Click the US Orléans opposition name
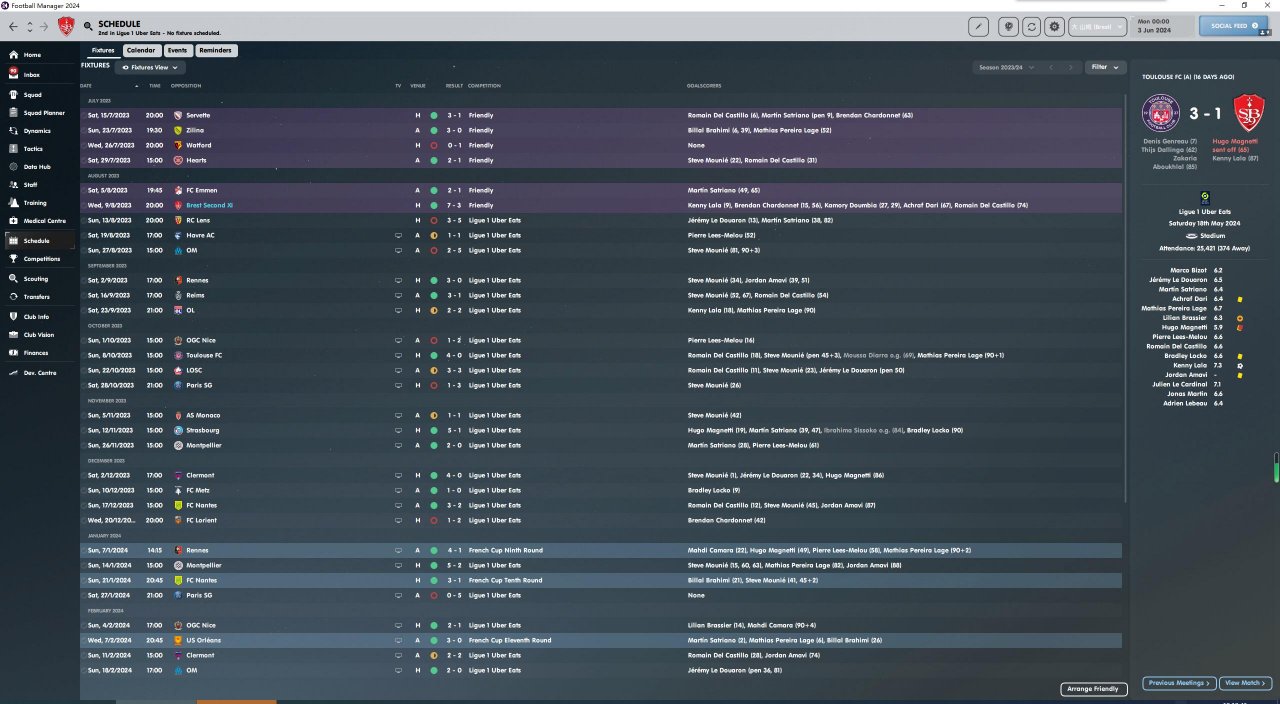1280x704 pixels. [204, 640]
